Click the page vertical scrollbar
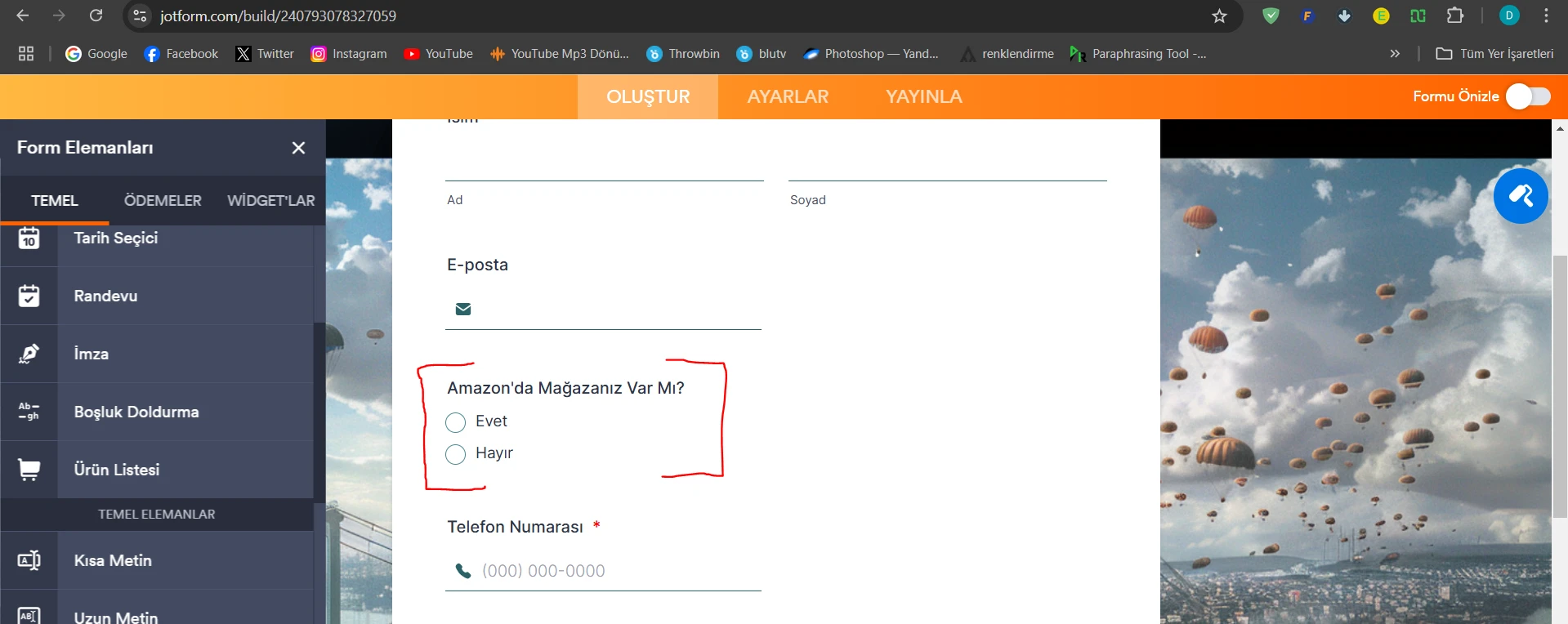This screenshot has height=624, width=1568. (1560, 386)
